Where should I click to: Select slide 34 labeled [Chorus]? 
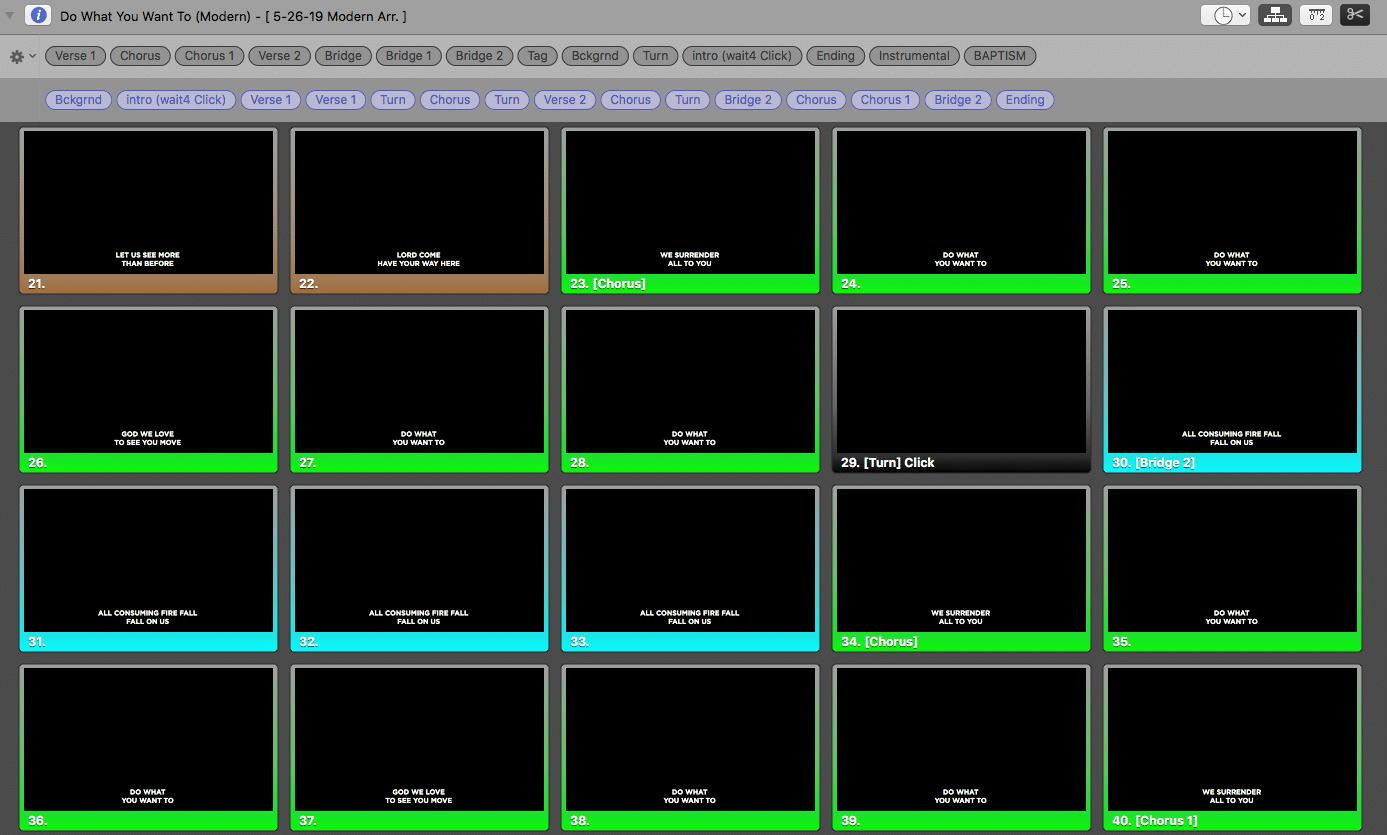point(961,568)
